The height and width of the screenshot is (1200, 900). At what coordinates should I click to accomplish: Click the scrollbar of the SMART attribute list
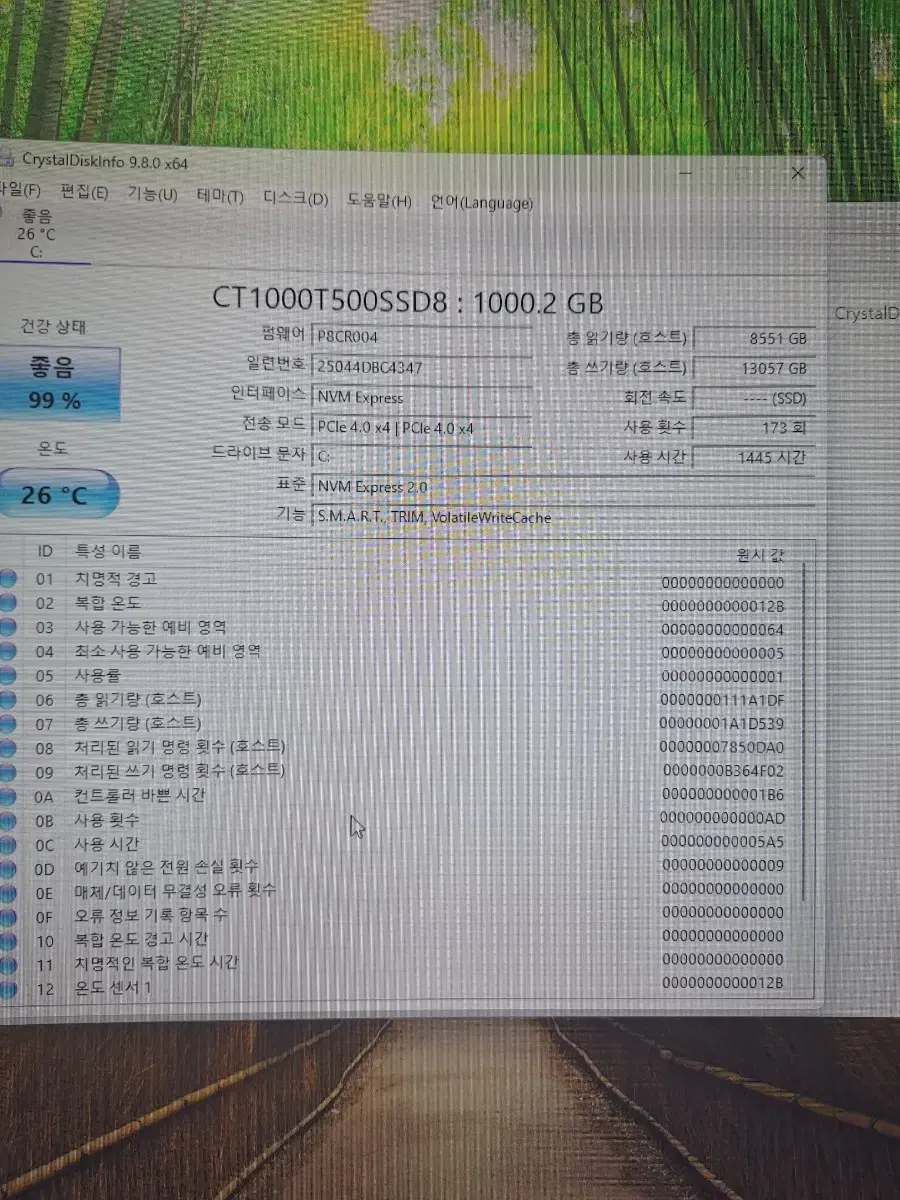(803, 730)
